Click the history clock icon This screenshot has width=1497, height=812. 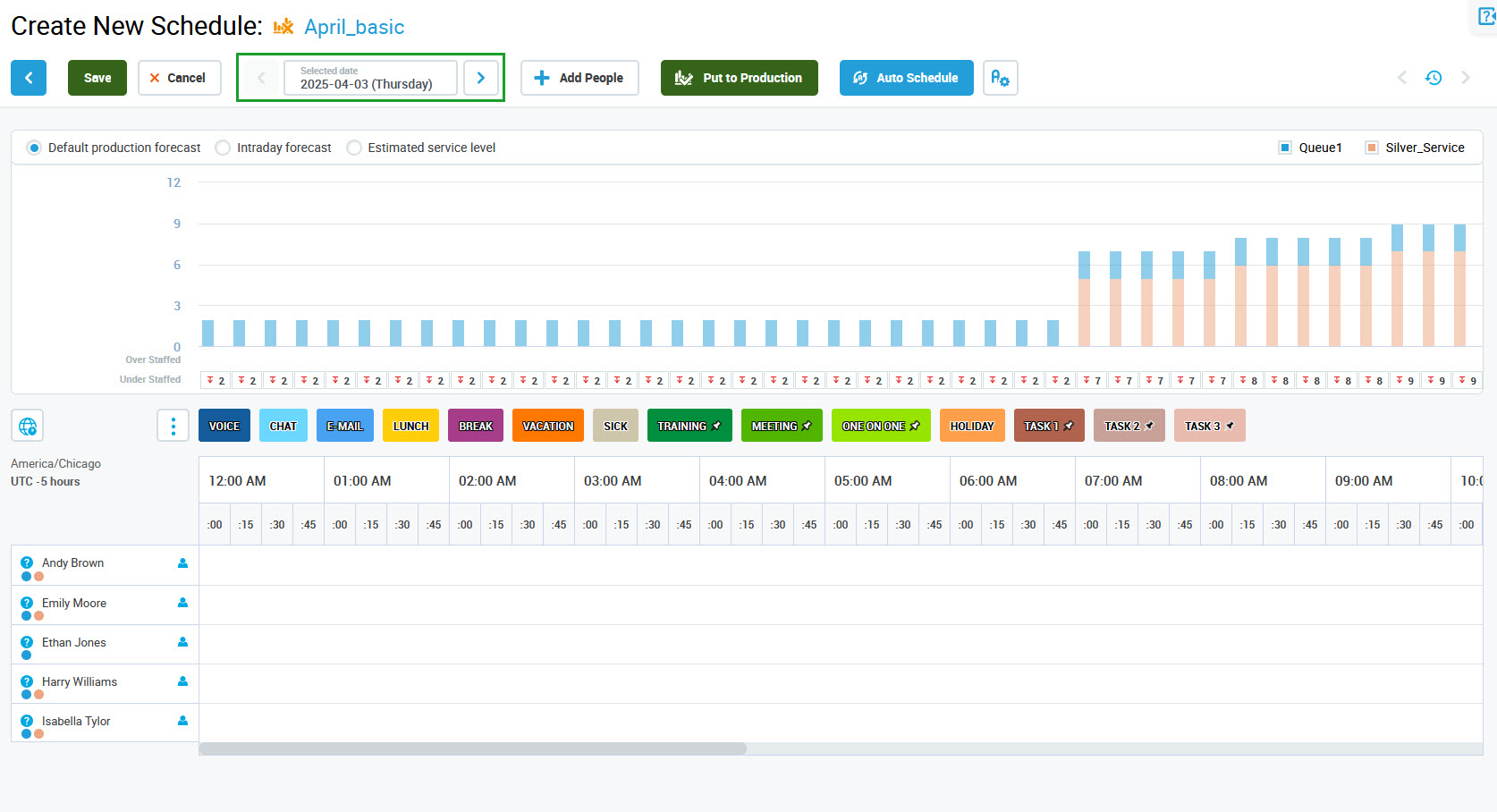click(x=1433, y=78)
